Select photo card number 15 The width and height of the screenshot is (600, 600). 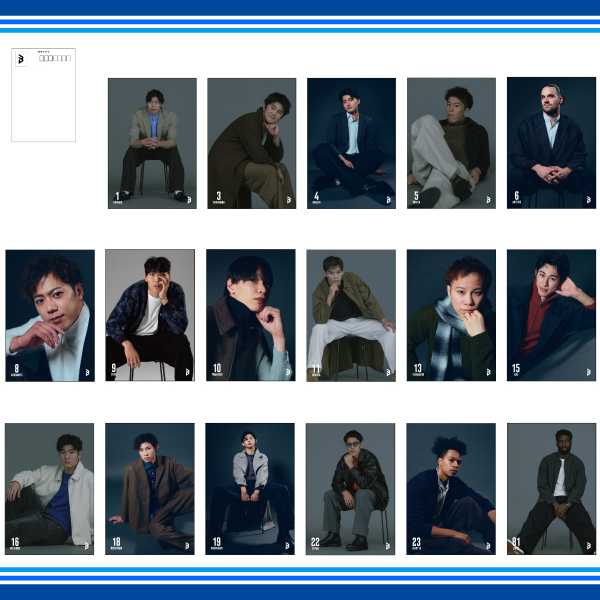pyautogui.click(x=551, y=315)
